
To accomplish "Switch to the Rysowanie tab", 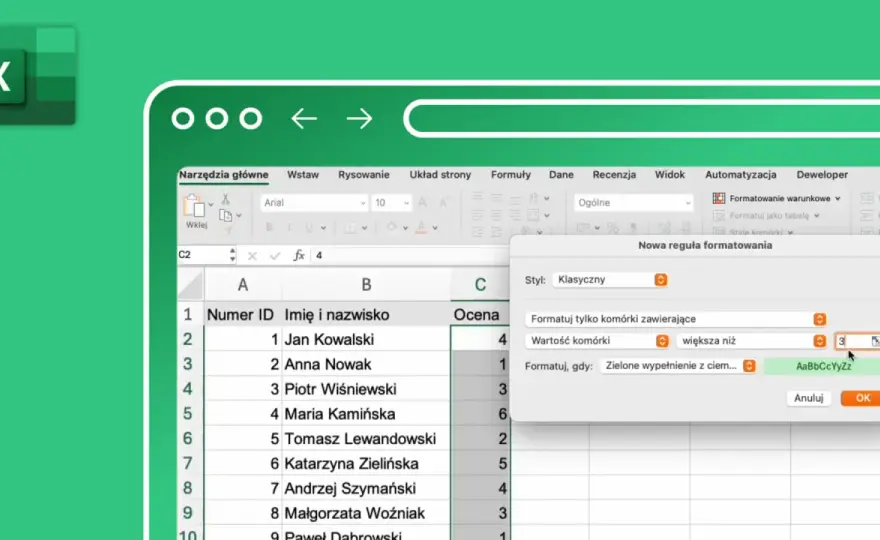I will [x=364, y=175].
